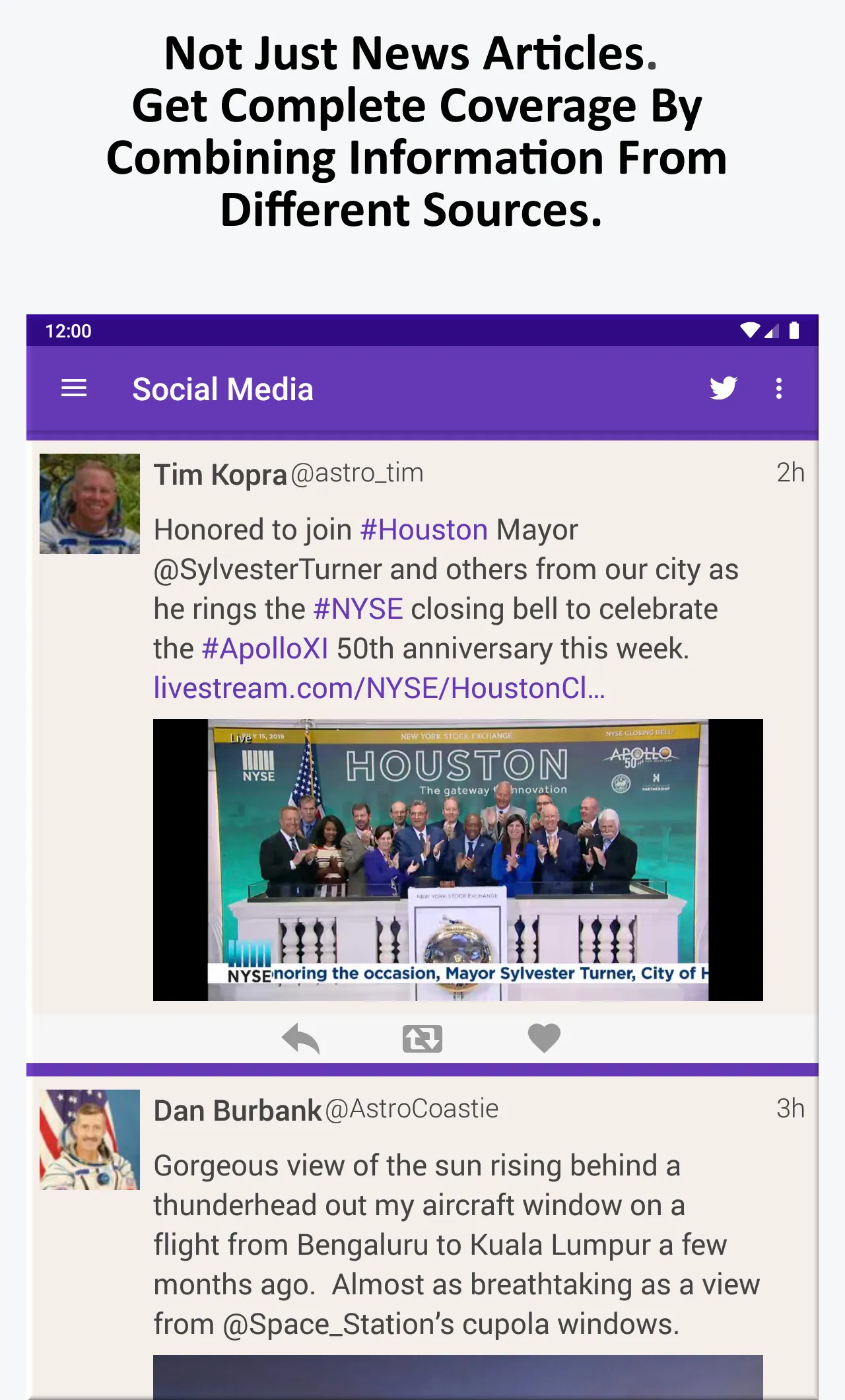
Task: Open the #NYSE hashtag
Action: 358,609
